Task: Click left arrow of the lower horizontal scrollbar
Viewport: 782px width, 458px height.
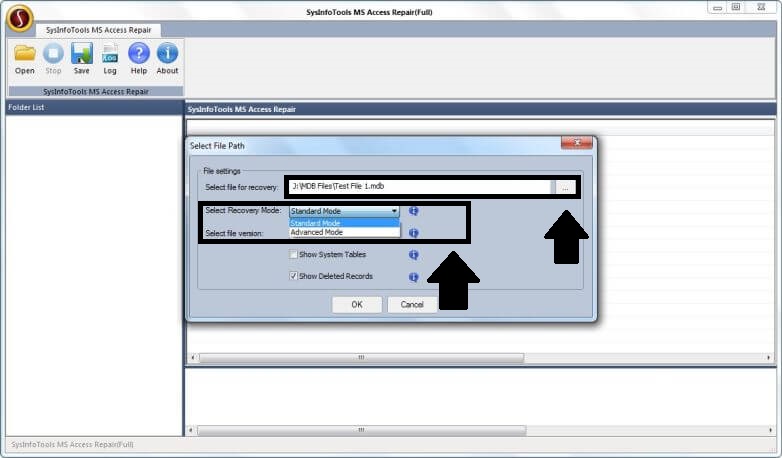Action: coord(191,430)
